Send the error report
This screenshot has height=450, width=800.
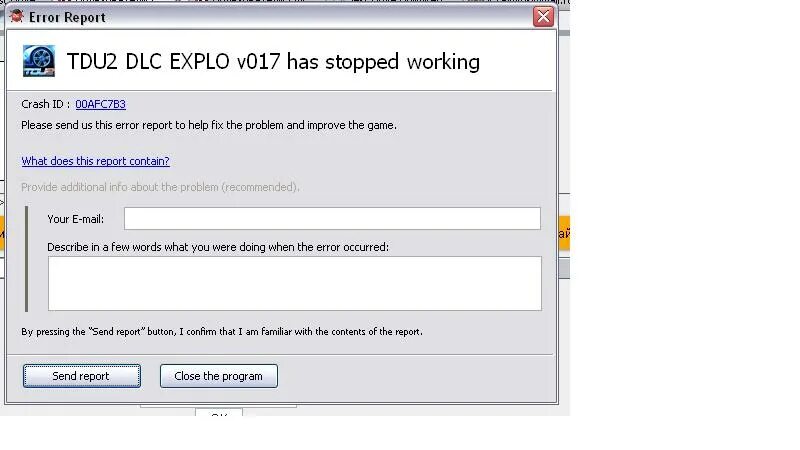[x=82, y=376]
